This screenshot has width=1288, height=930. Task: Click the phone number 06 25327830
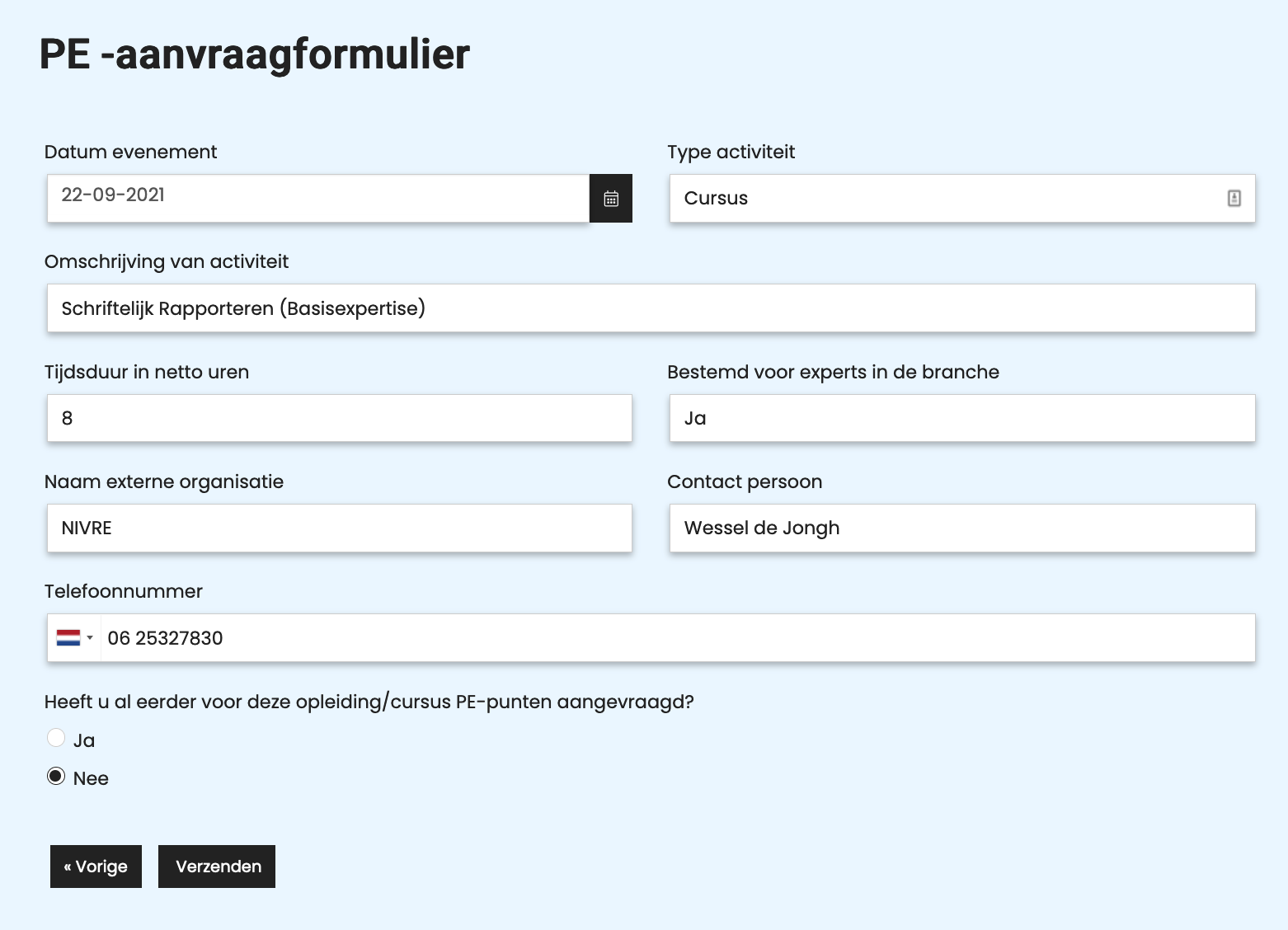(x=166, y=637)
